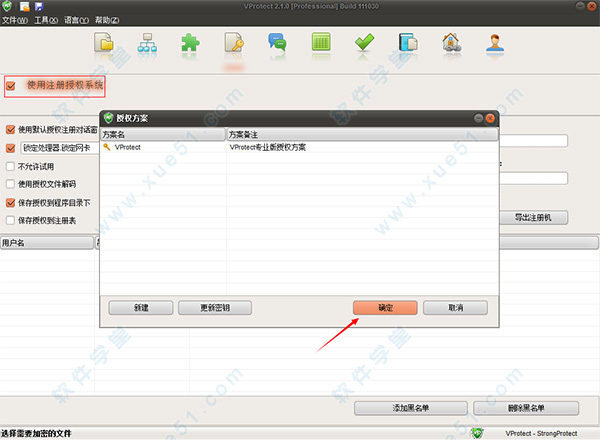Click the VProtect - StrongProtect status text
The height and width of the screenshot is (440, 600).
(x=541, y=433)
